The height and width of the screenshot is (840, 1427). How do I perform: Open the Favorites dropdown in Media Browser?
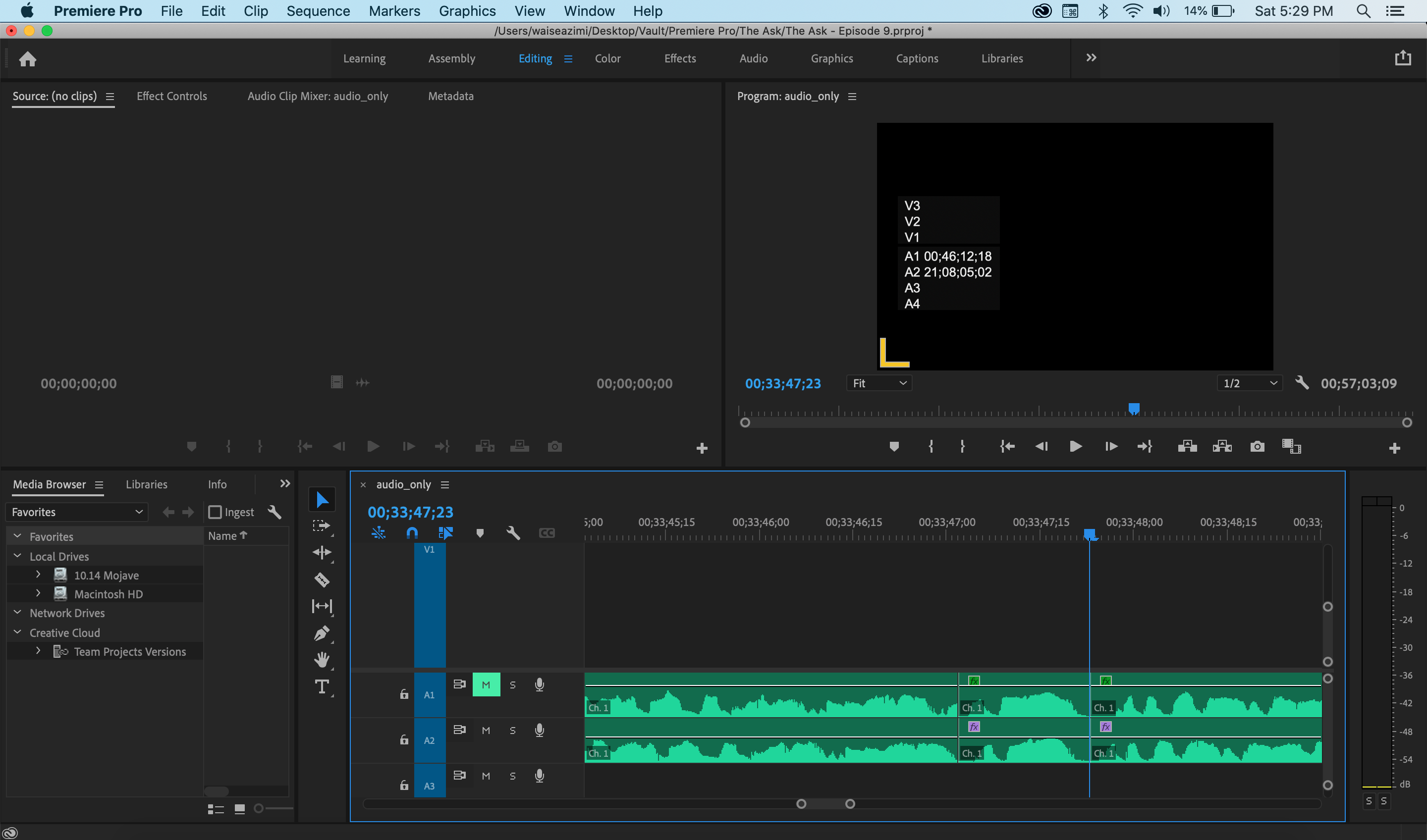click(77, 512)
